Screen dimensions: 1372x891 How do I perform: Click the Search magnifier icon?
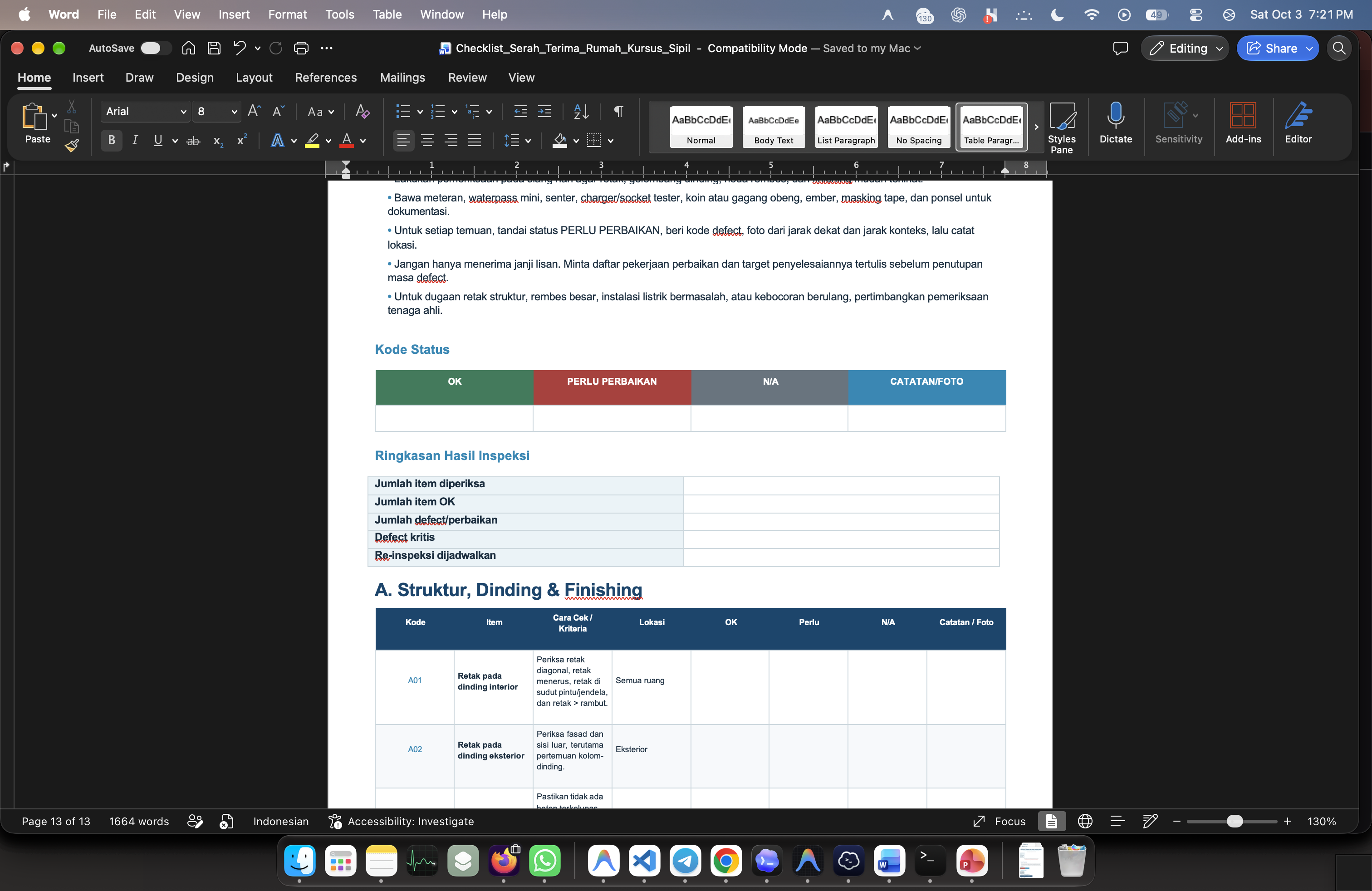pyautogui.click(x=1338, y=49)
